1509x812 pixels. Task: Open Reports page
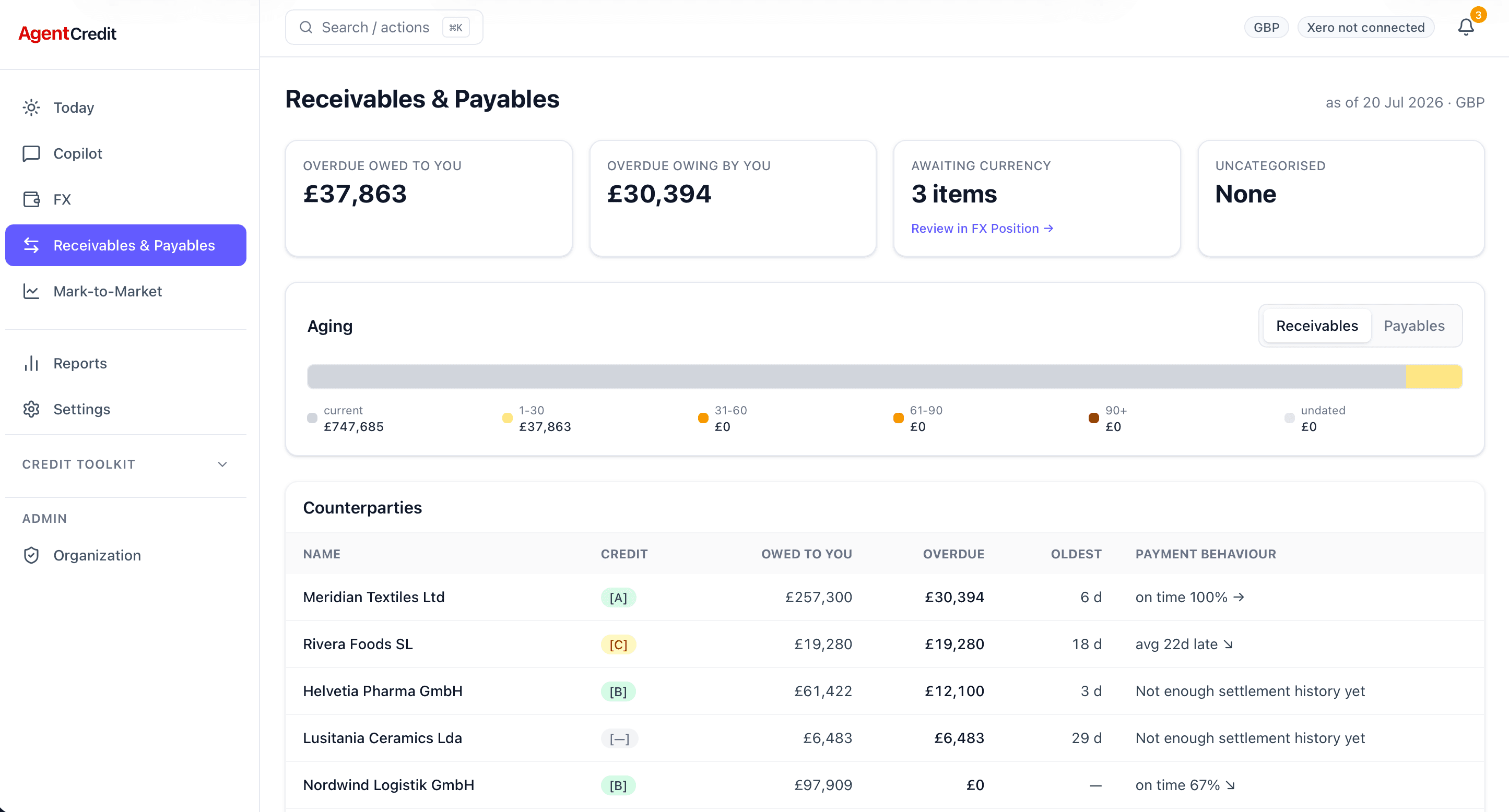[125, 364]
